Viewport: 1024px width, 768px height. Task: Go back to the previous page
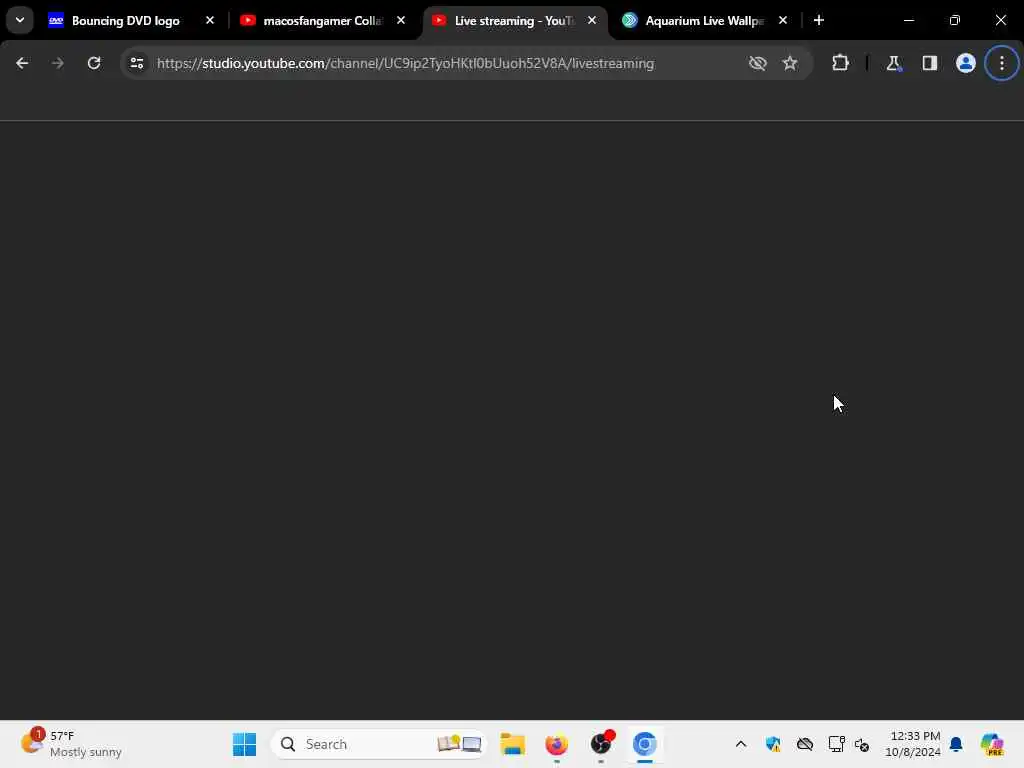(x=22, y=63)
